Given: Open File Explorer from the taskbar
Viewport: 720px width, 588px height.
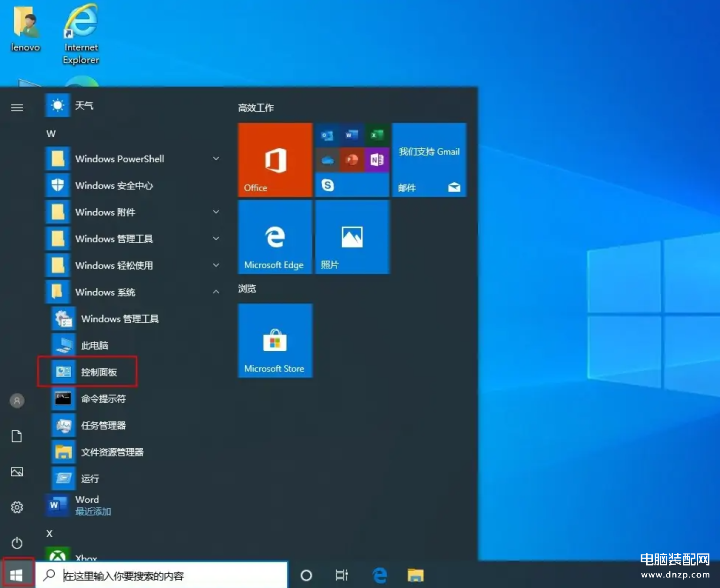Looking at the screenshot, I should 416,575.
